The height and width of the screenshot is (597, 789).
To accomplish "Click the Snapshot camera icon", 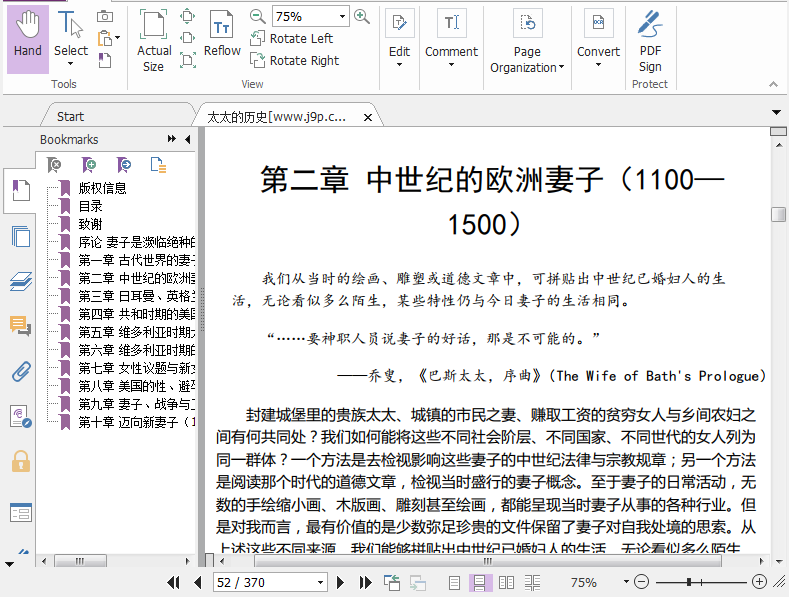I will click(x=105, y=16).
